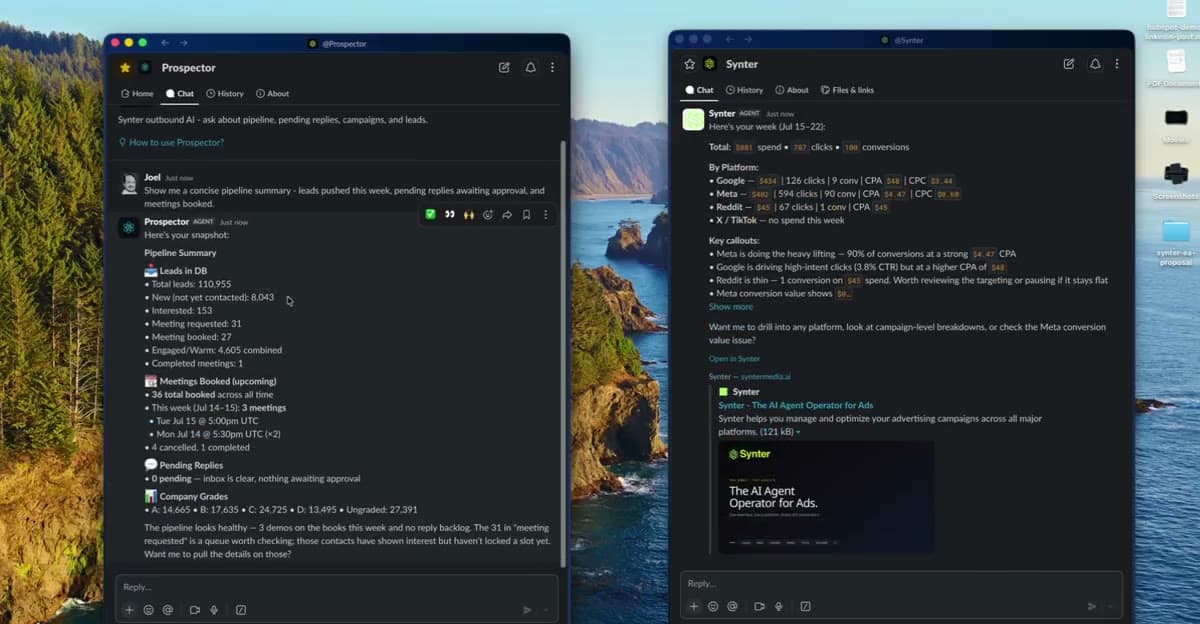
Task: Send message in Prospector composer
Action: click(x=527, y=610)
